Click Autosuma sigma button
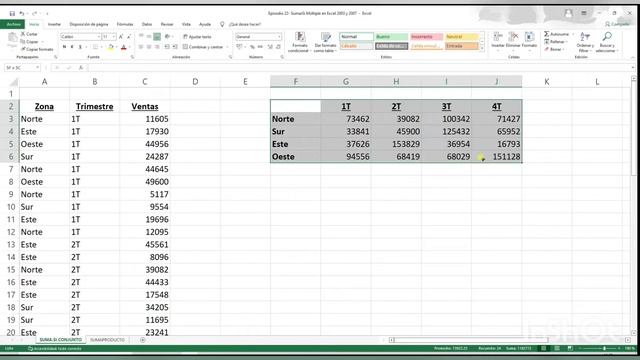640x360 pixels. [x=558, y=34]
